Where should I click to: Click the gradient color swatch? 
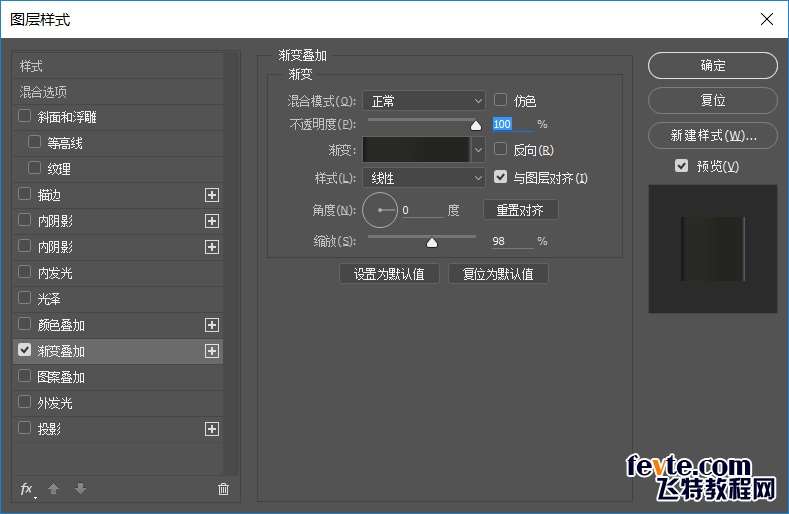(416, 150)
